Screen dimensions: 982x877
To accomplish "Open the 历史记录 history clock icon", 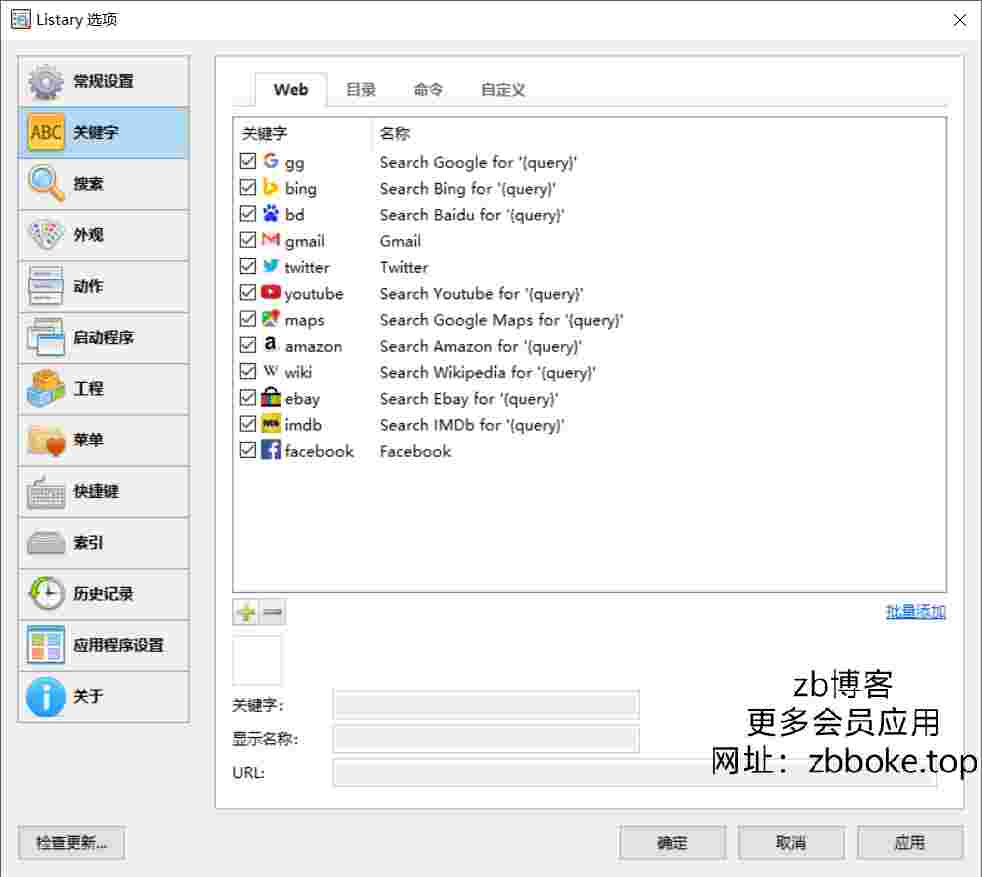I will 46,594.
